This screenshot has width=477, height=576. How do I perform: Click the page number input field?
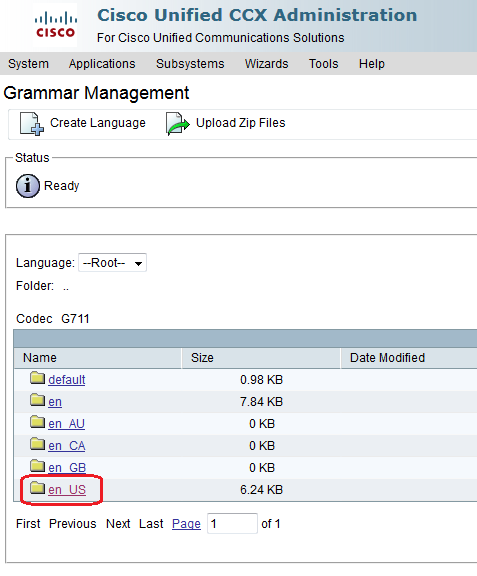(232, 523)
